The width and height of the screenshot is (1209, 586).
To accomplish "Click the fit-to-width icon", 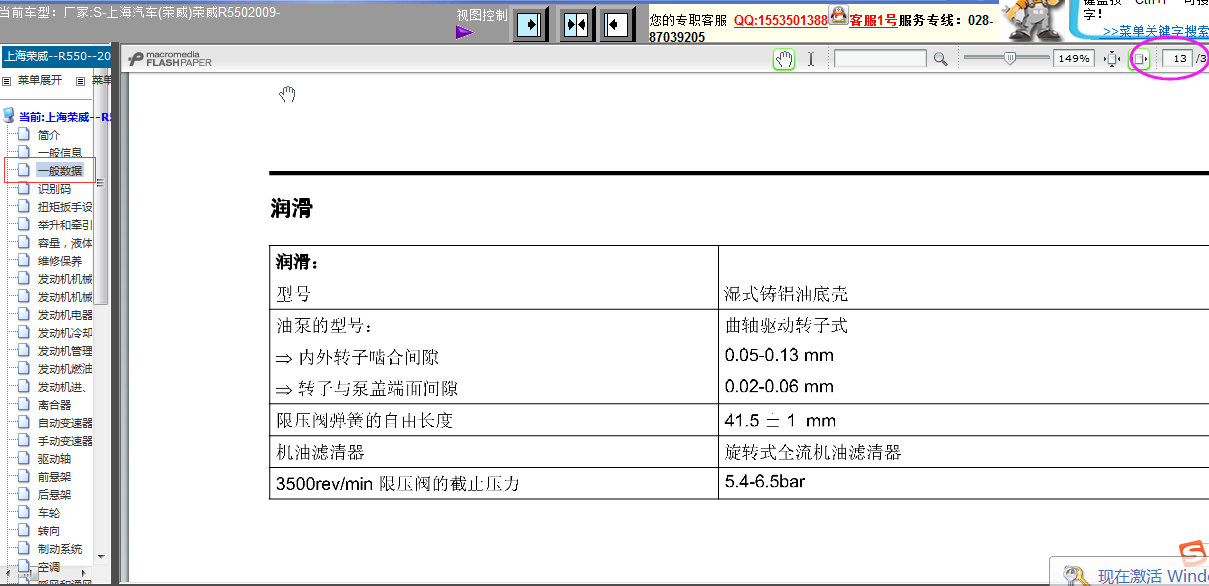I will (x=1112, y=59).
